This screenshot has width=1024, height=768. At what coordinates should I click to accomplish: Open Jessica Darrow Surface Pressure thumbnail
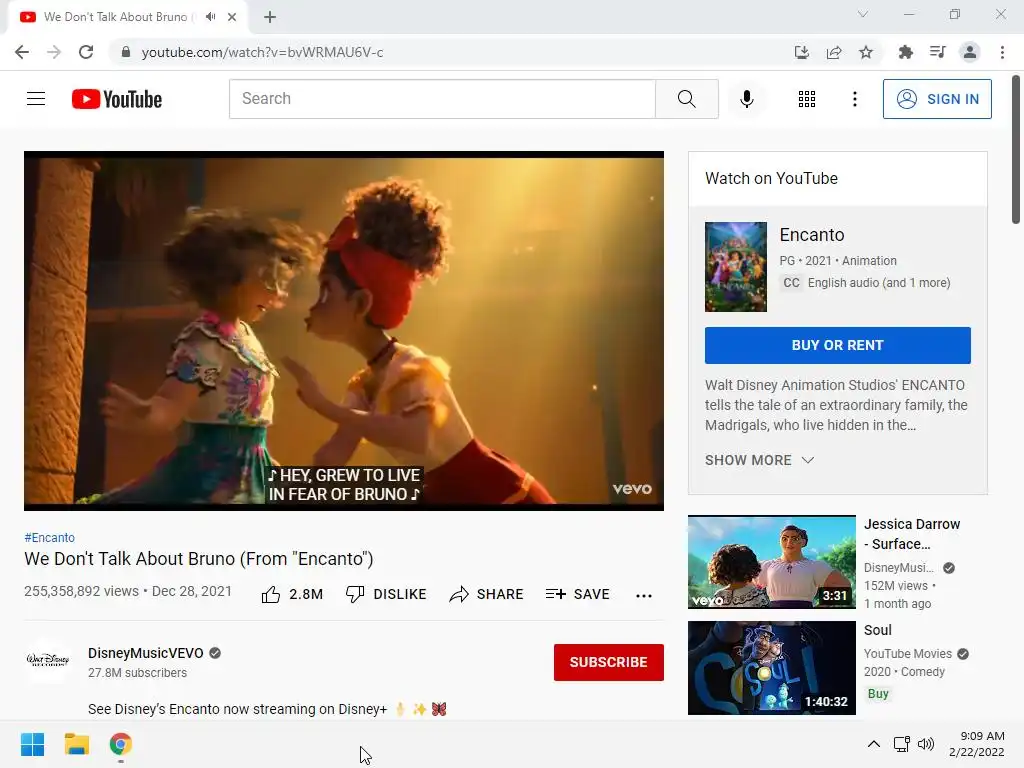pyautogui.click(x=771, y=562)
